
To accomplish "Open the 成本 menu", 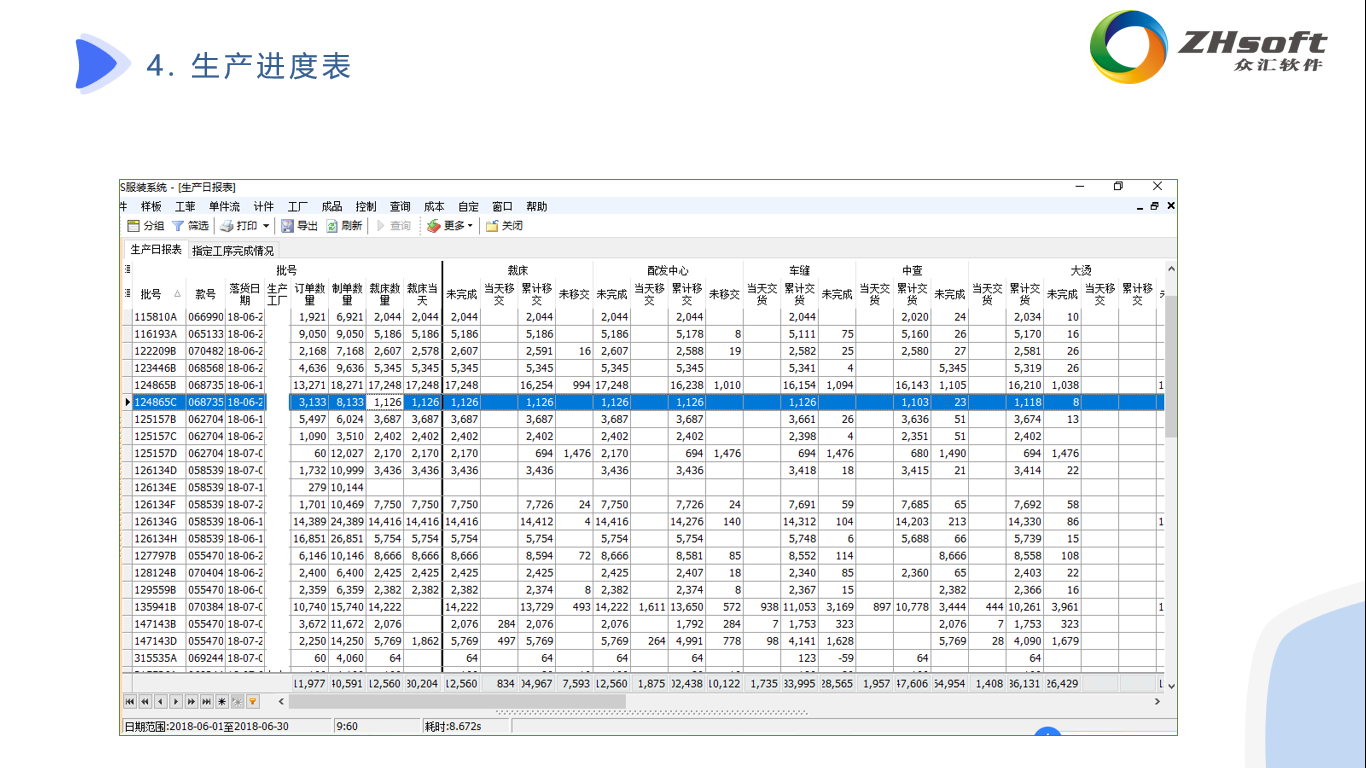I will pos(434,207).
